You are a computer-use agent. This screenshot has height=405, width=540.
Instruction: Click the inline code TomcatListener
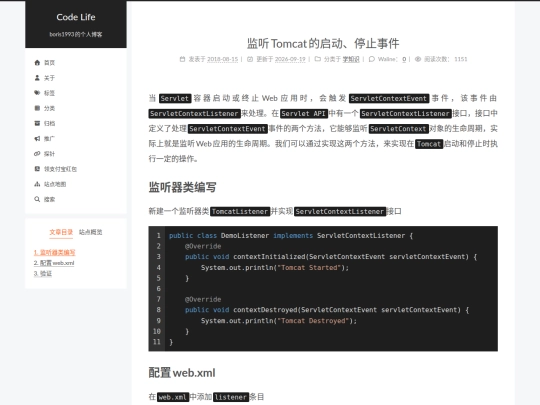[x=240, y=211]
